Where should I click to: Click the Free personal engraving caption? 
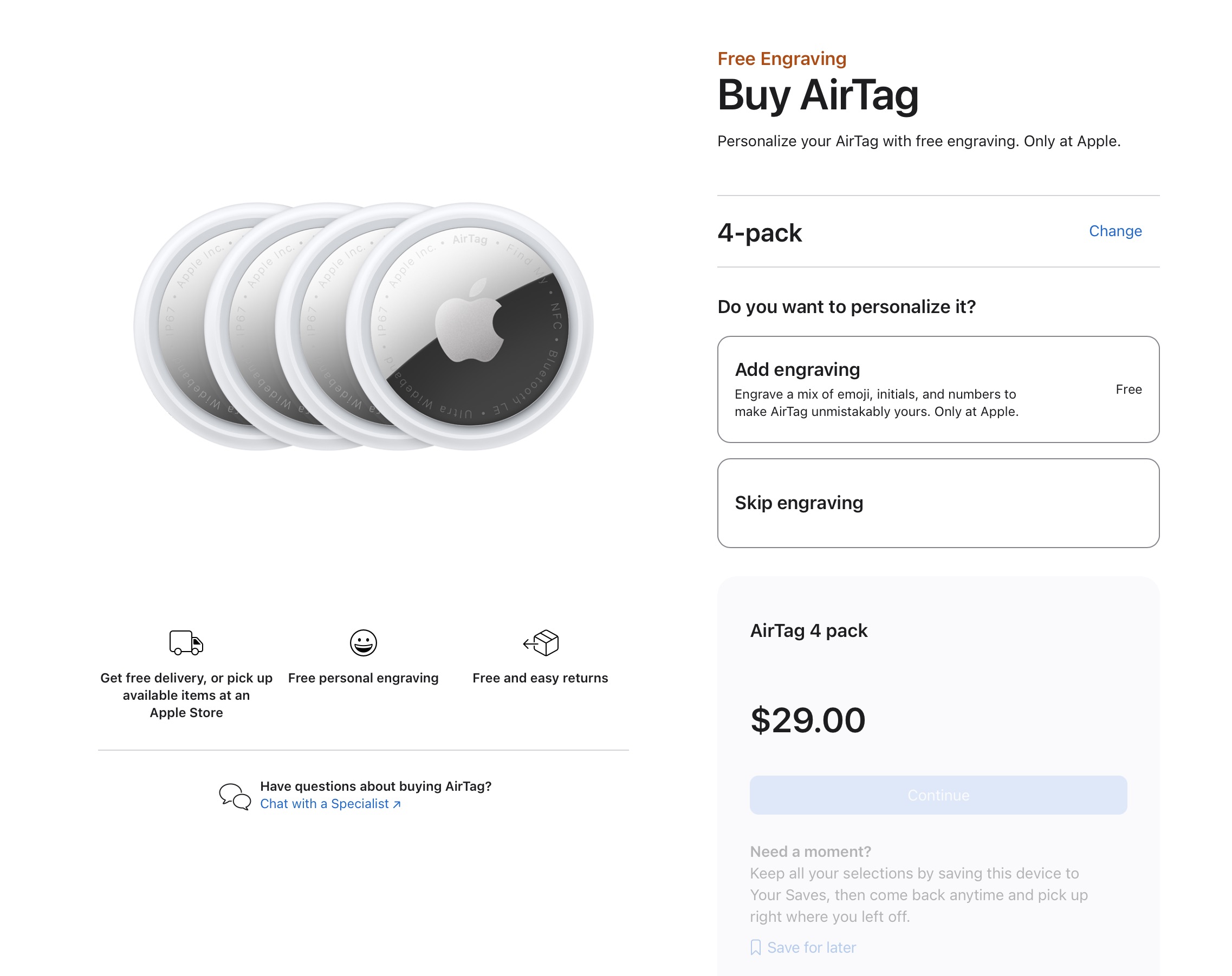pyautogui.click(x=364, y=678)
